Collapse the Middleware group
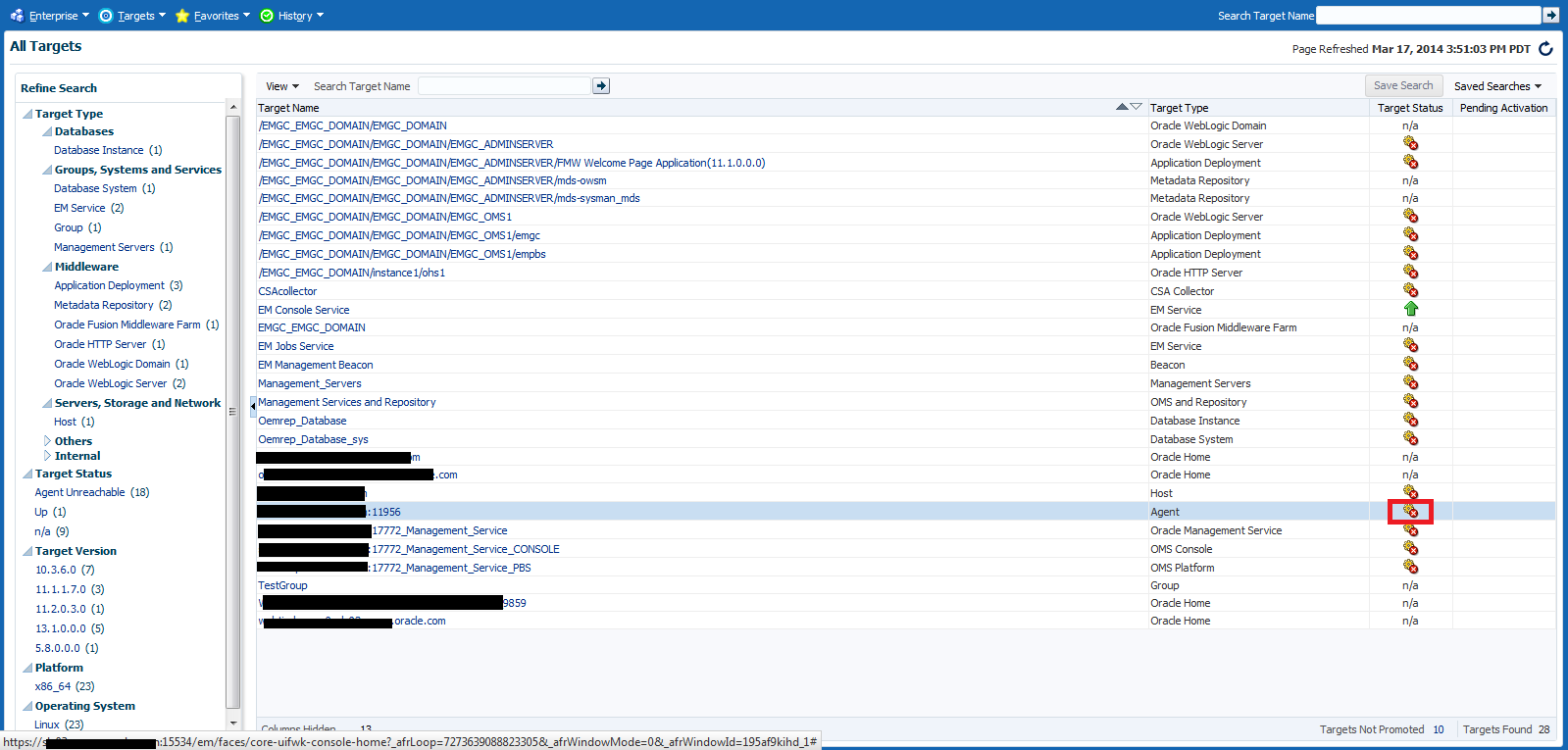 pos(47,267)
